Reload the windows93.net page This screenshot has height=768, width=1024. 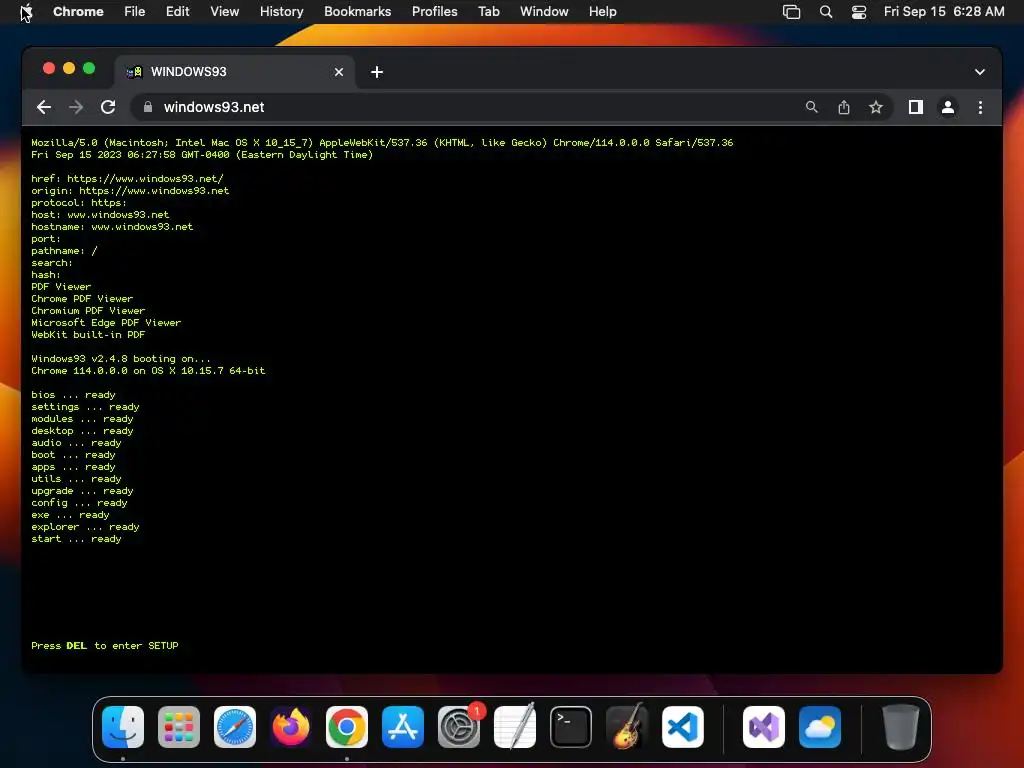(108, 107)
